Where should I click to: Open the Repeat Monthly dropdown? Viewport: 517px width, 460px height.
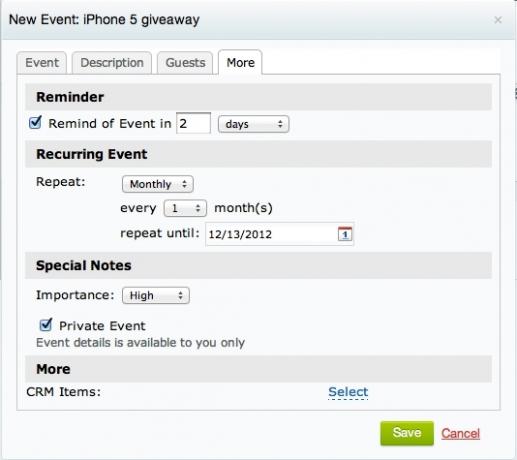pos(158,184)
